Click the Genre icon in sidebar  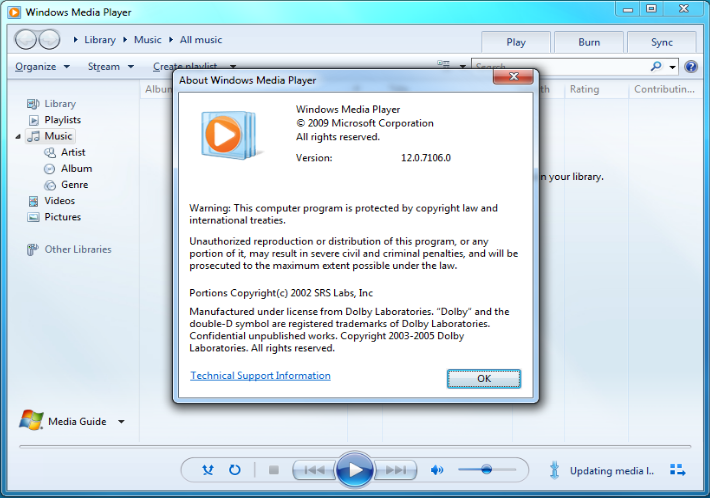click(x=50, y=185)
